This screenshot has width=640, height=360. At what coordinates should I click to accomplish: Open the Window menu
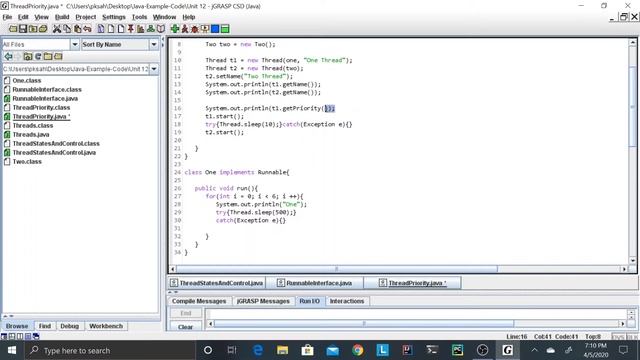tap(164, 17)
